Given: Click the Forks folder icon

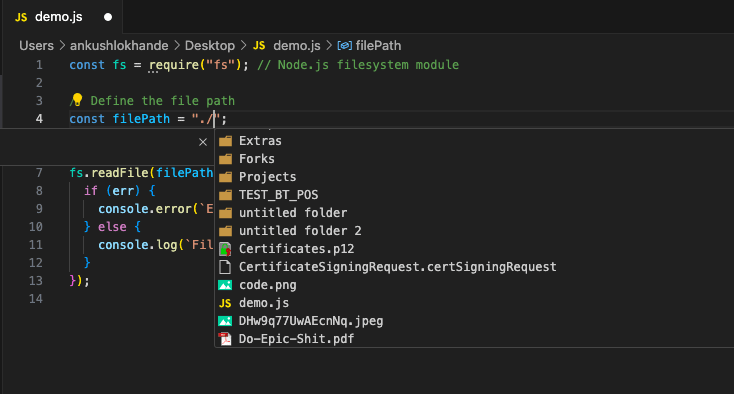Looking at the screenshot, I should (225, 159).
